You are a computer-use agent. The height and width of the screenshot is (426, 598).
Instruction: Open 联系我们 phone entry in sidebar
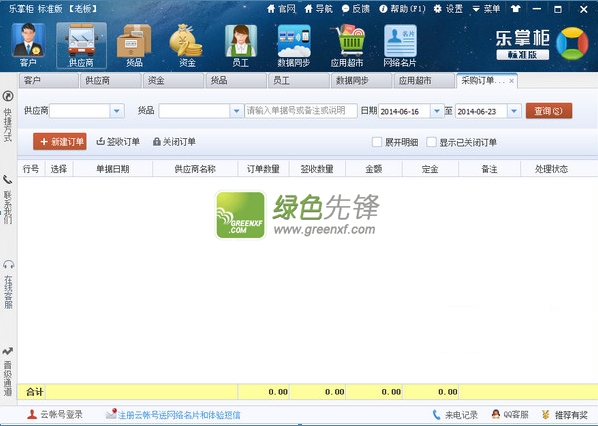click(x=8, y=199)
